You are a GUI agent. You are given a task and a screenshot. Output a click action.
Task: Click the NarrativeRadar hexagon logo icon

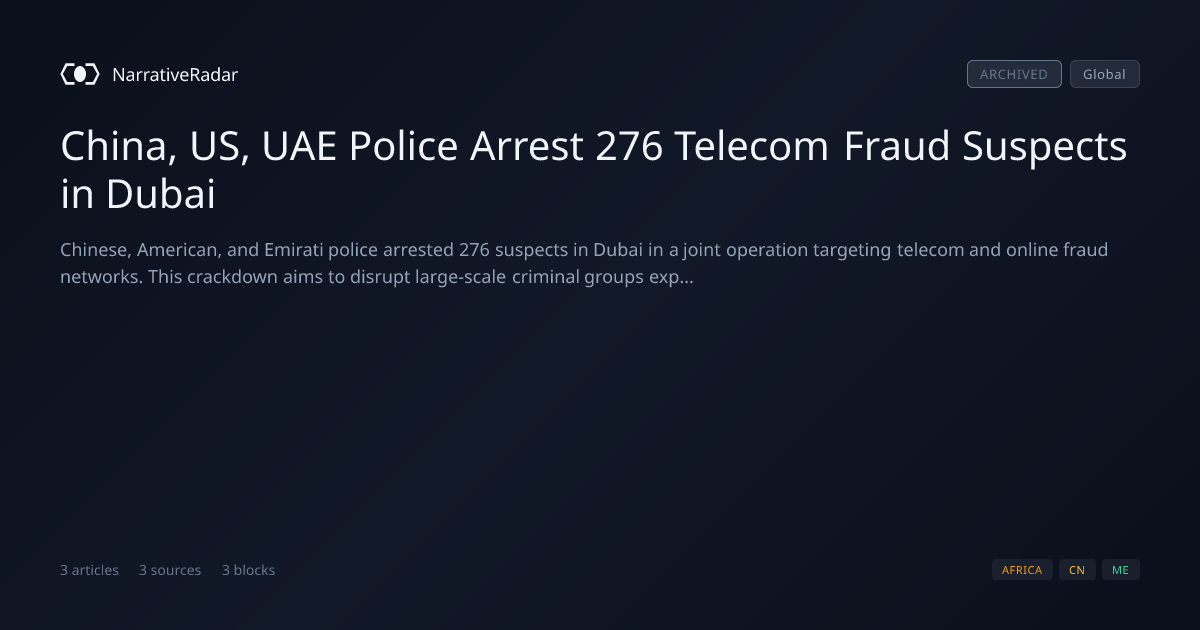[x=80, y=74]
